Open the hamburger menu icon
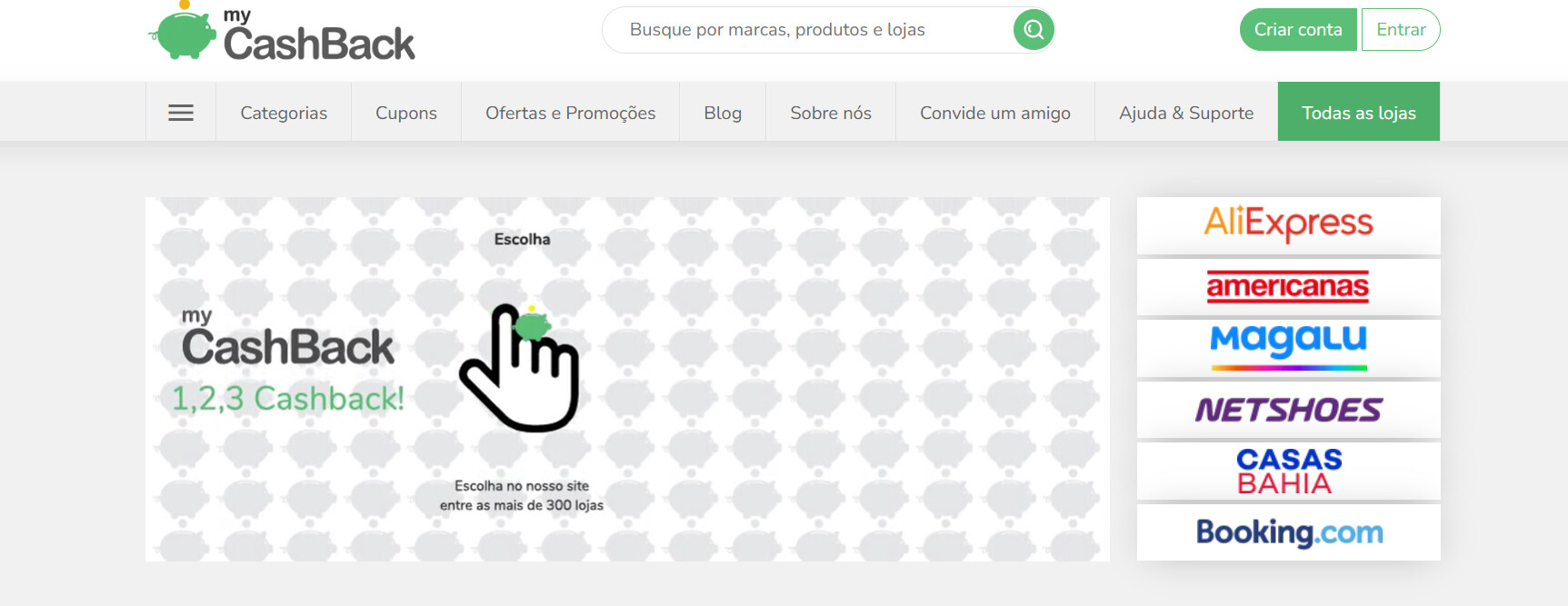This screenshot has height=606, width=1568. 181,113
